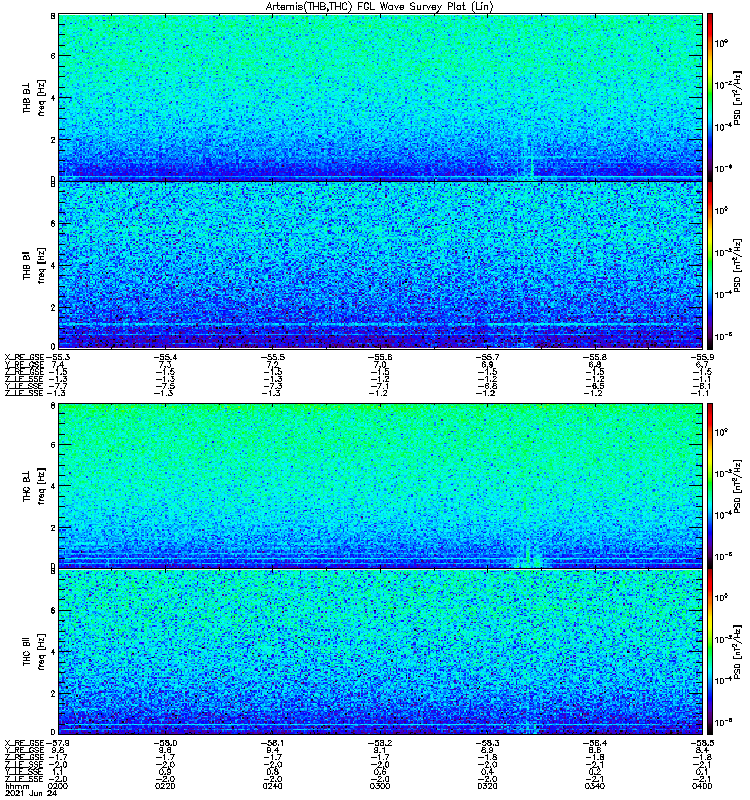Click the PSD [nT²/Hz] label of THC B⊥ panel

pos(738,486)
